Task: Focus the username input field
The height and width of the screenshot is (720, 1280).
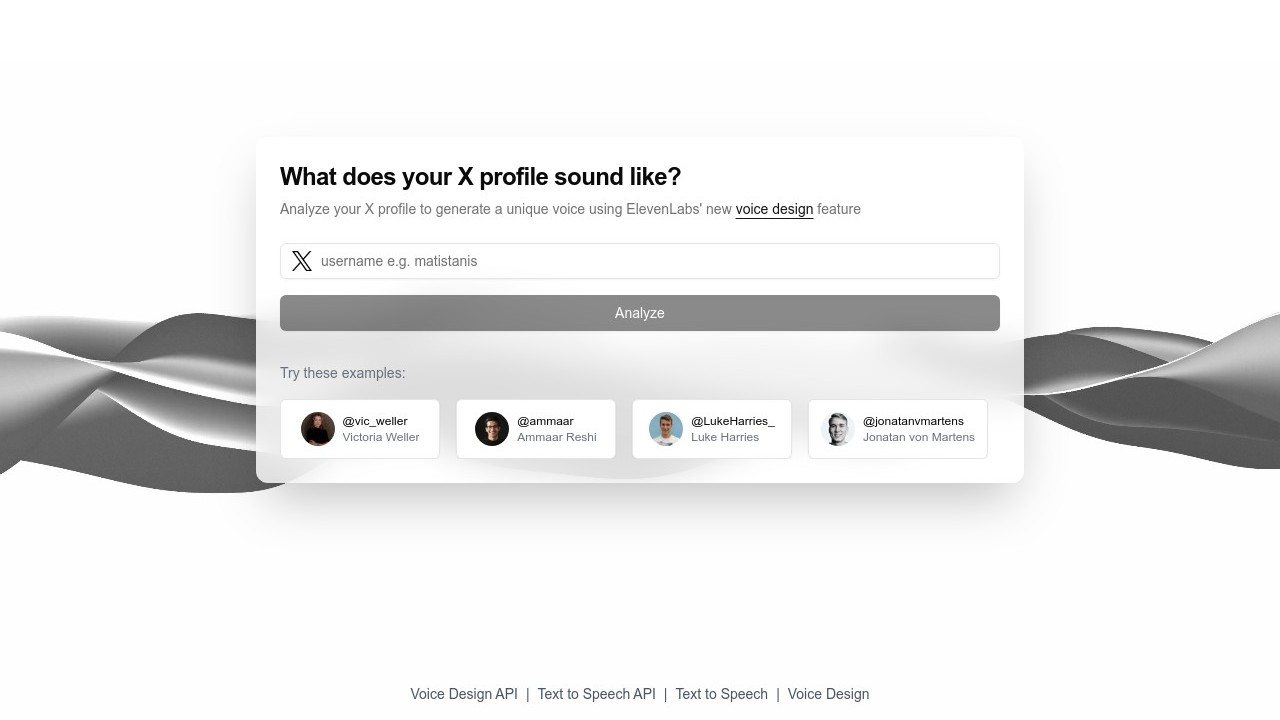Action: click(640, 261)
